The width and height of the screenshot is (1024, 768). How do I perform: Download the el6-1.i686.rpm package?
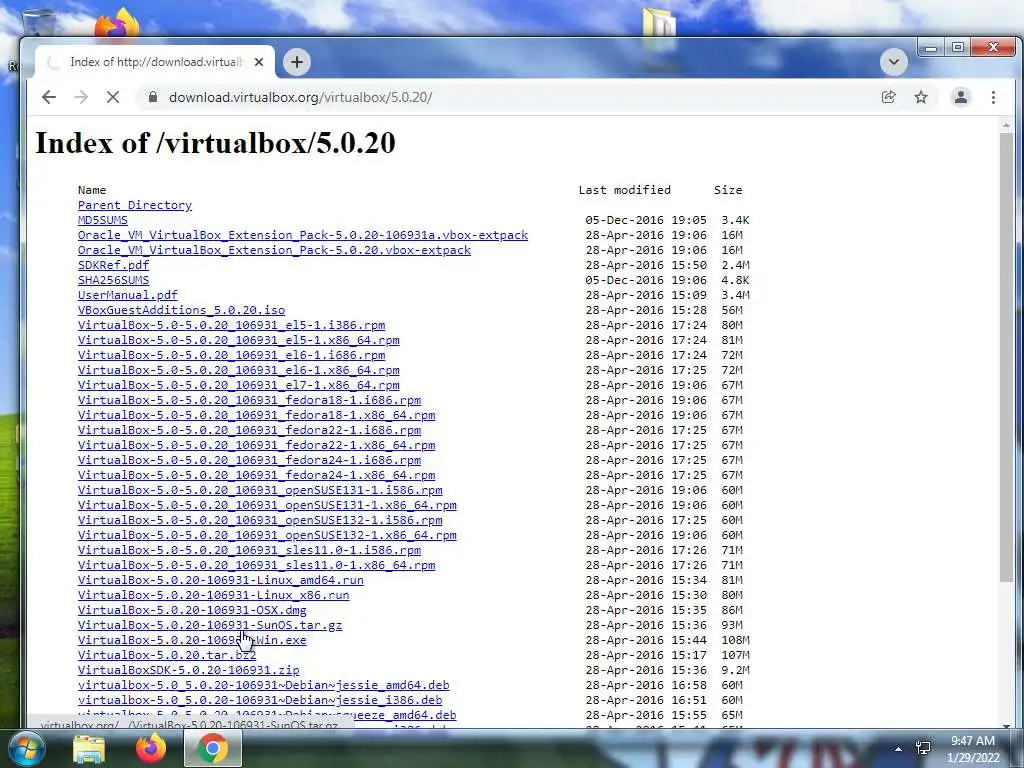coord(231,355)
